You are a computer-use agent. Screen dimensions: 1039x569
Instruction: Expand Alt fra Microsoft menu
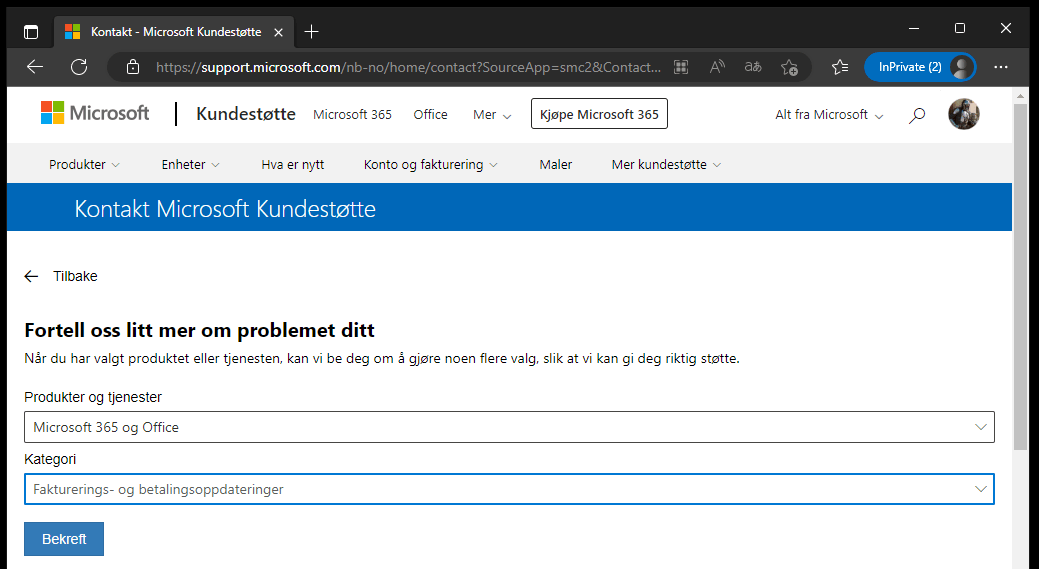[830, 115]
